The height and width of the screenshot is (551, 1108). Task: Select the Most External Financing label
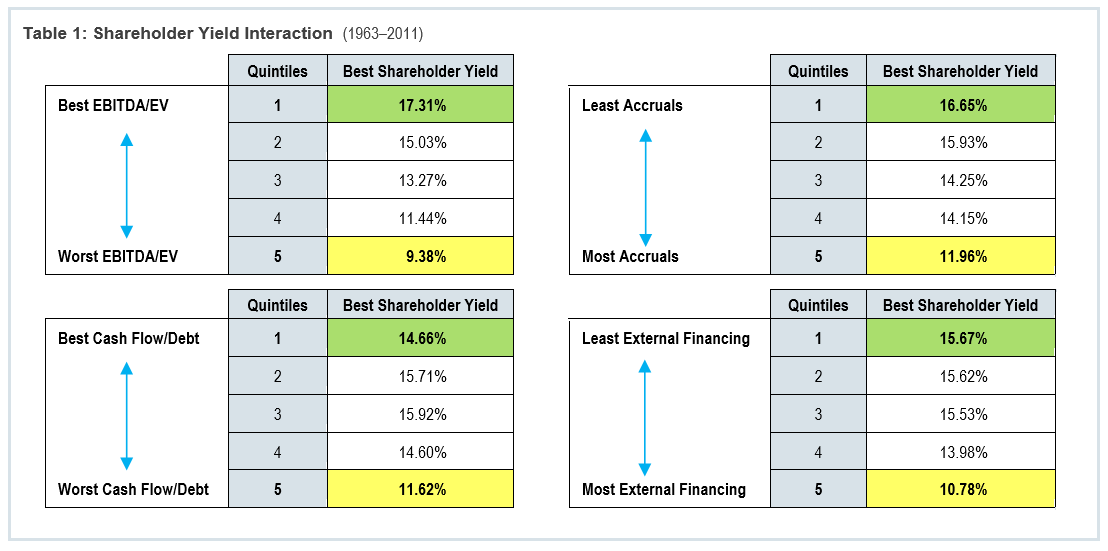coord(664,489)
